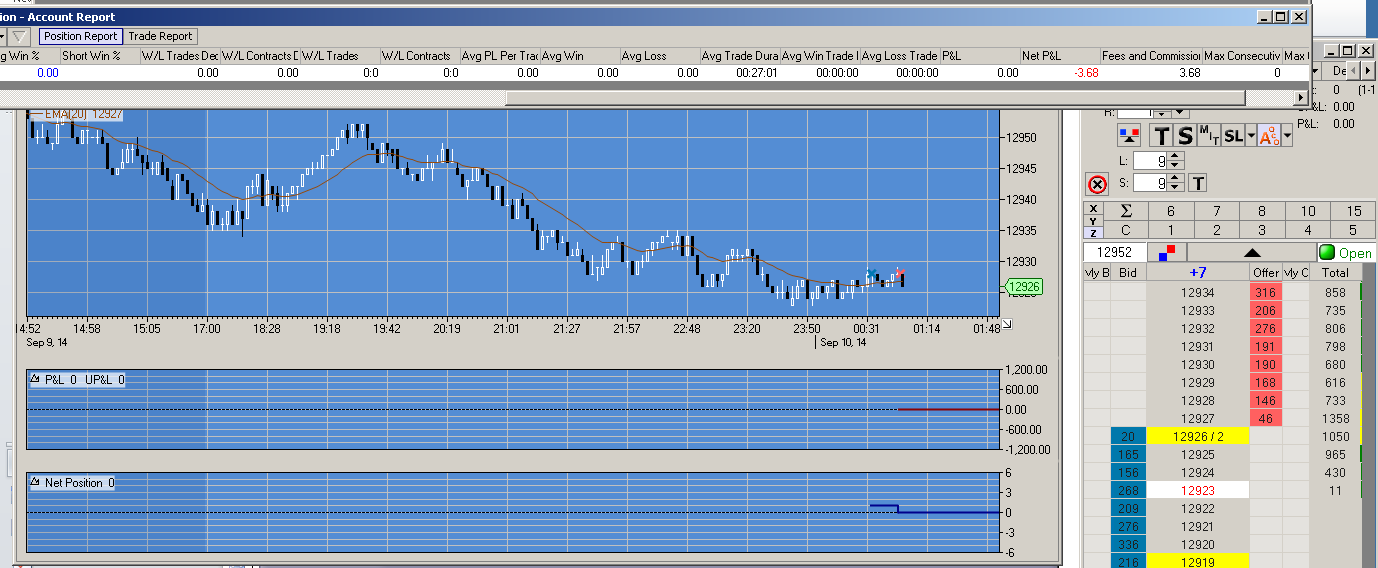Click bid size 268 at price 12923
Screen dimensions: 1378x568
tap(1128, 490)
